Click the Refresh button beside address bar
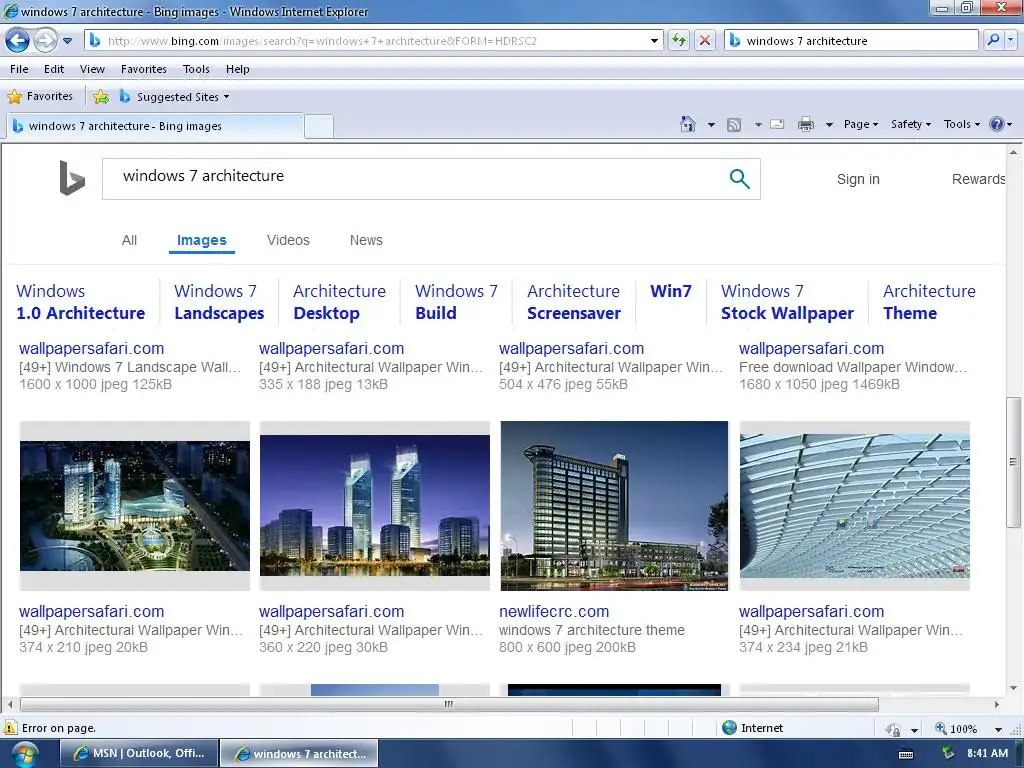The width and height of the screenshot is (1024, 768). pyautogui.click(x=679, y=40)
